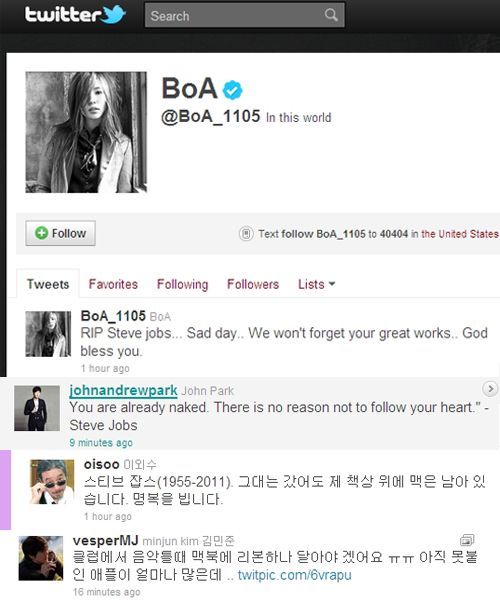
Task: Open BoA's large profile picture
Action: click(x=86, y=132)
